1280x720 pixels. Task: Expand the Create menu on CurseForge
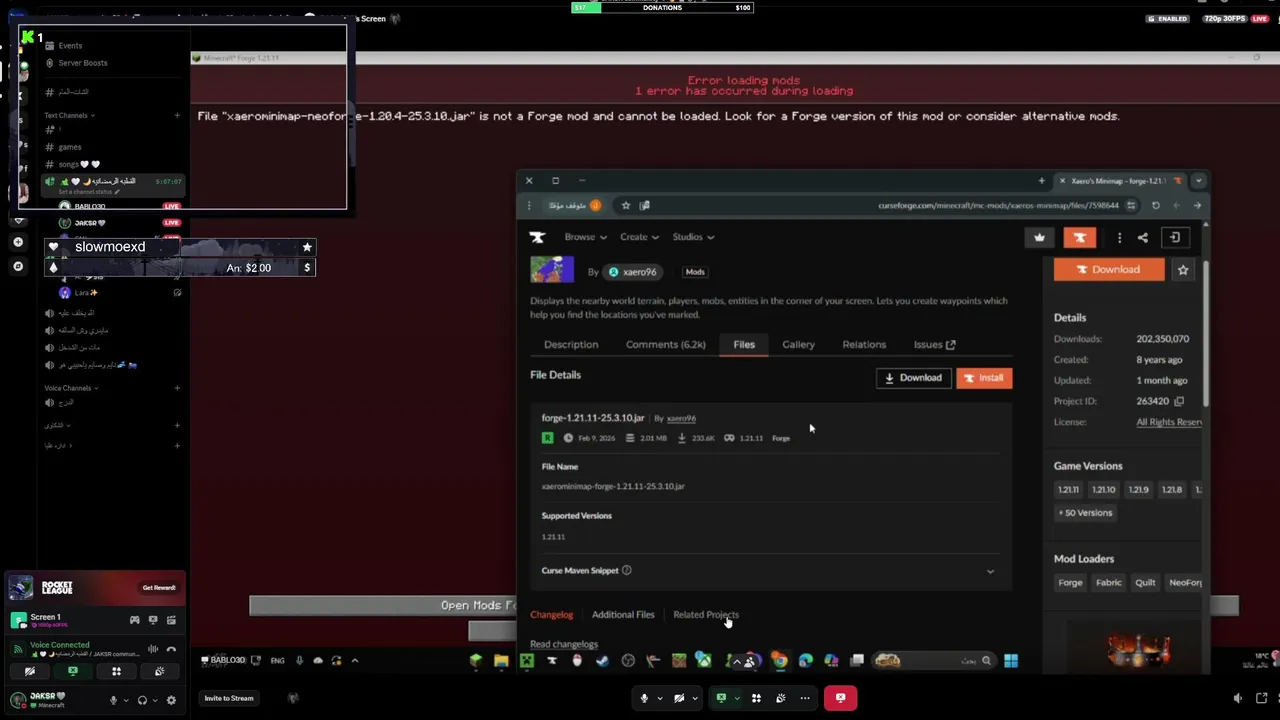point(639,237)
